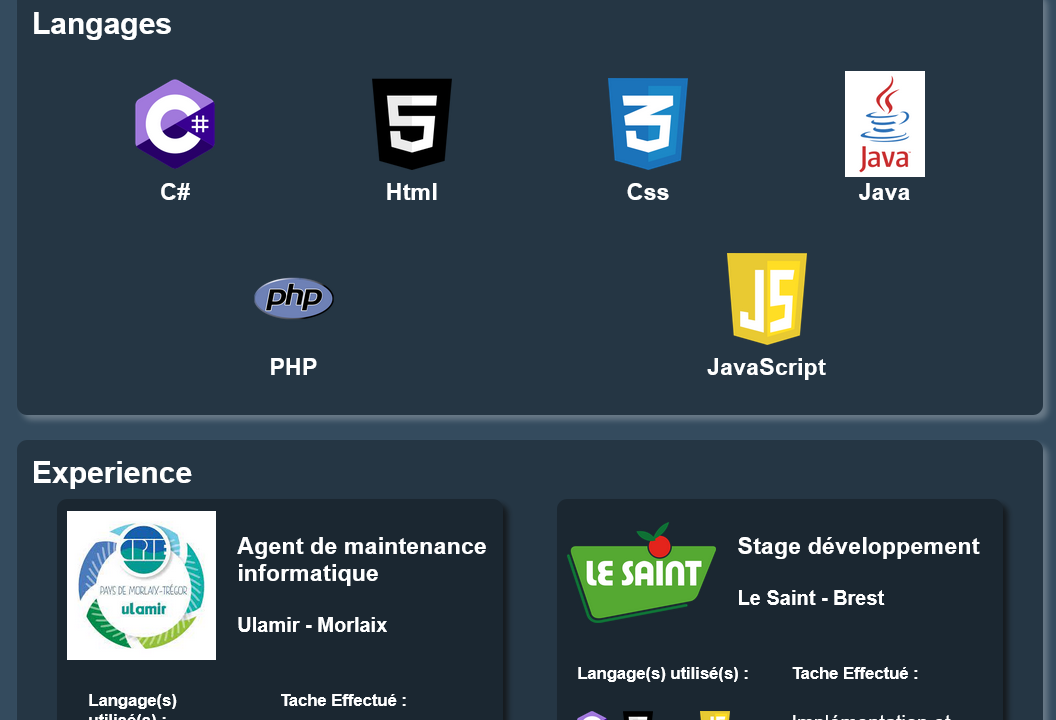Screen dimensions: 1056x720
Task: Select the "PHP" label text
Action: click(x=294, y=367)
